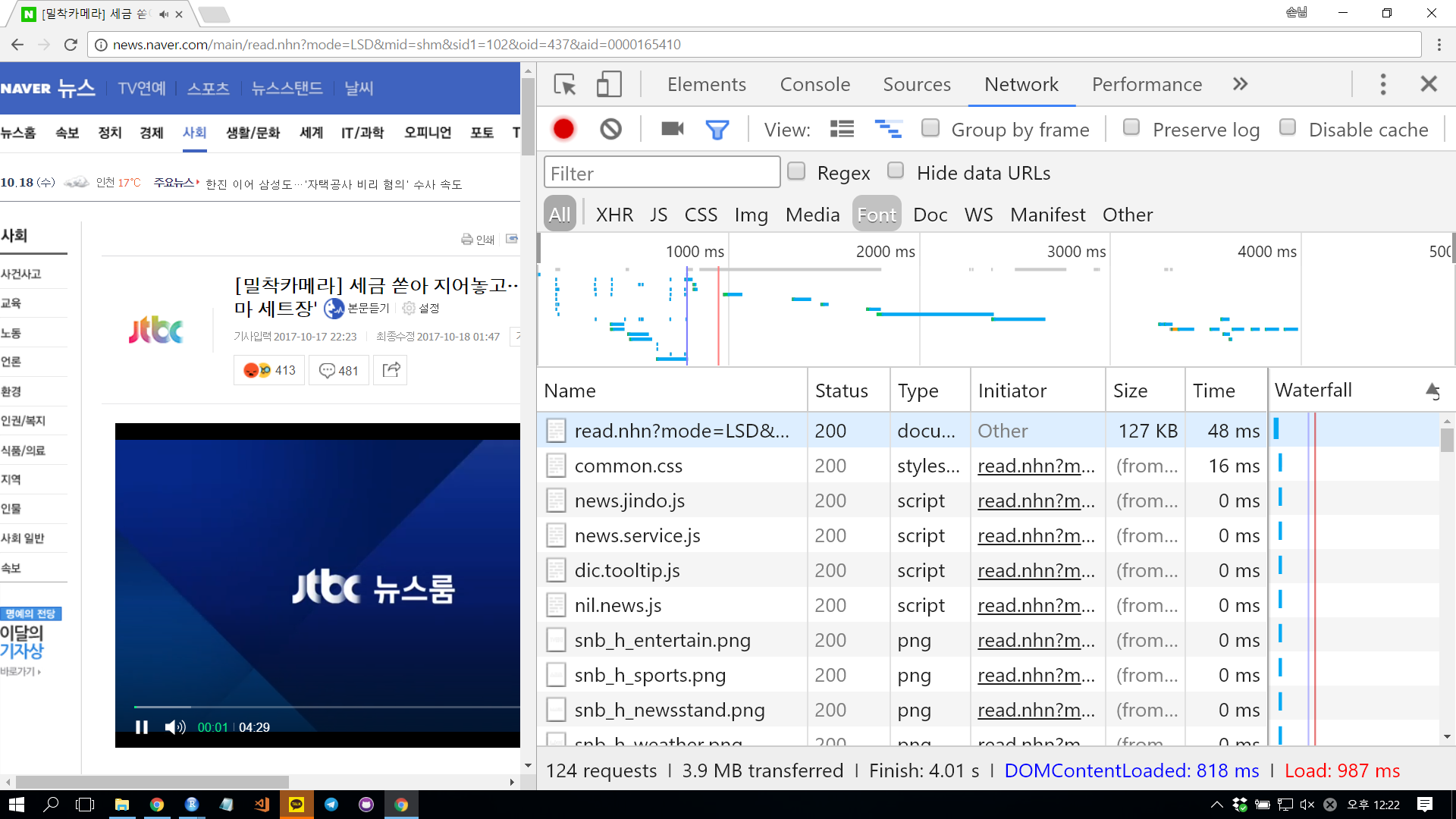Open Windows Start menu
The height and width of the screenshot is (819, 1456).
click(x=16, y=805)
